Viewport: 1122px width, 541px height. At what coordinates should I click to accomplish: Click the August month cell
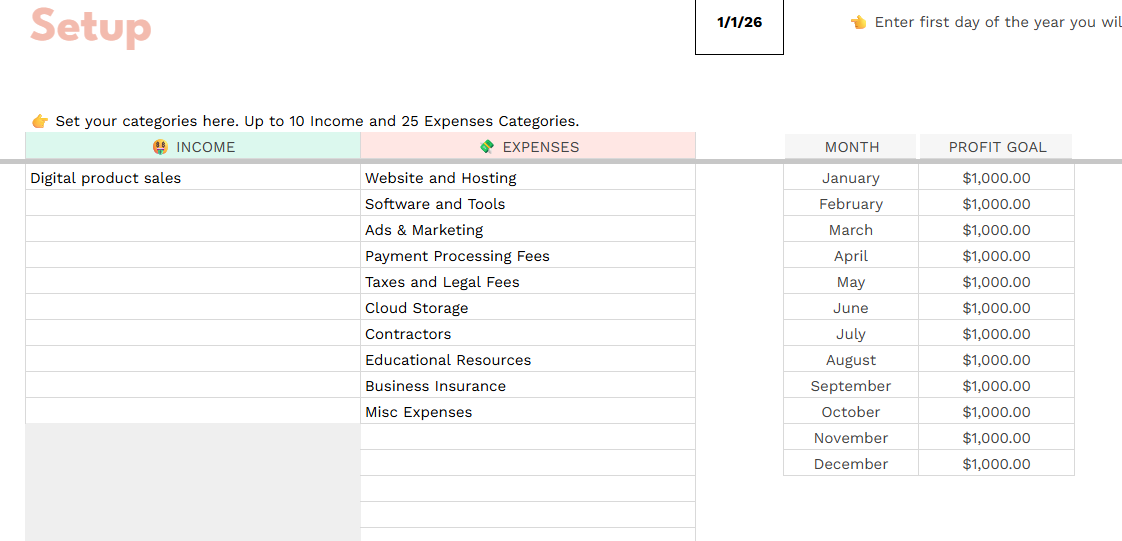851,359
